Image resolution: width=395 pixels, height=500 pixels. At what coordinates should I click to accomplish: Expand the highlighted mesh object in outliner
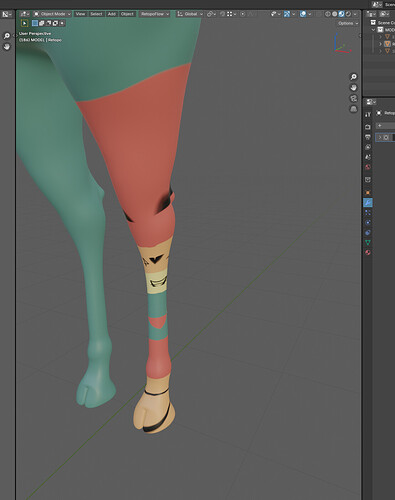tap(380, 44)
